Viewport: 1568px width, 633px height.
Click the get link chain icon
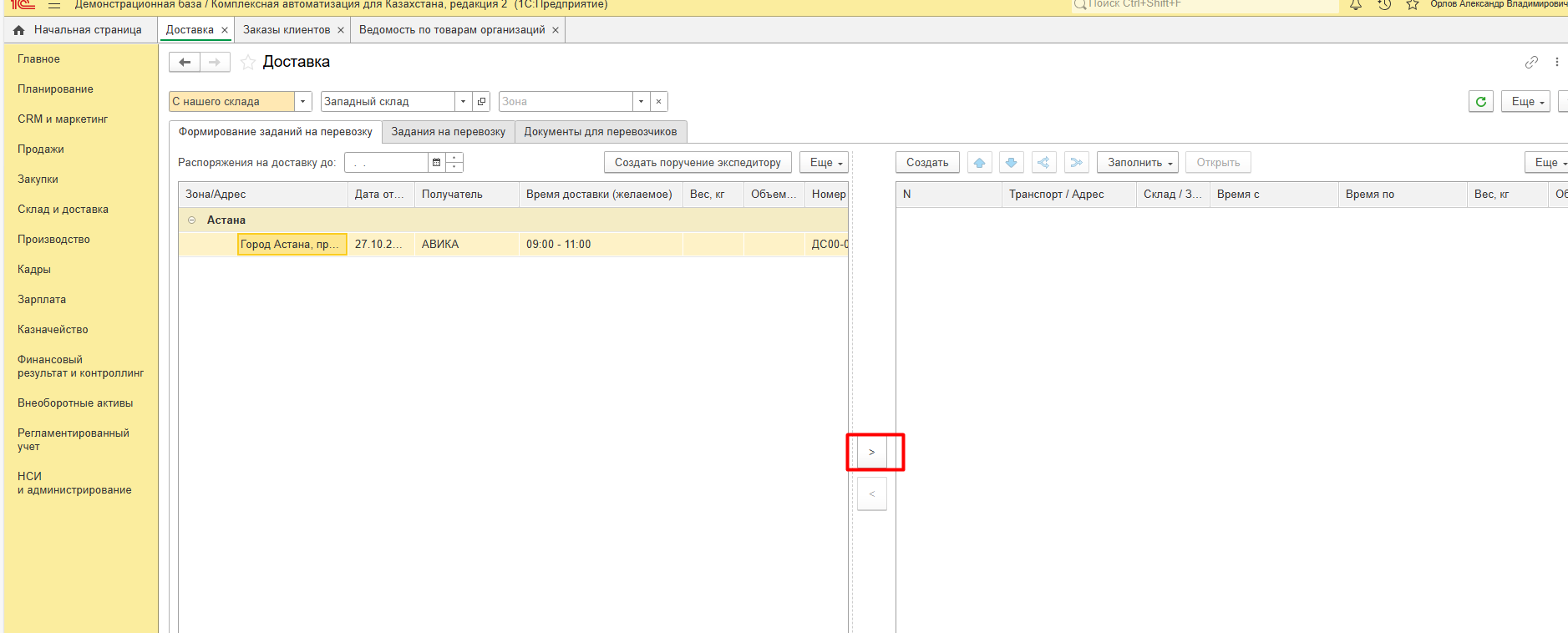pyautogui.click(x=1530, y=63)
